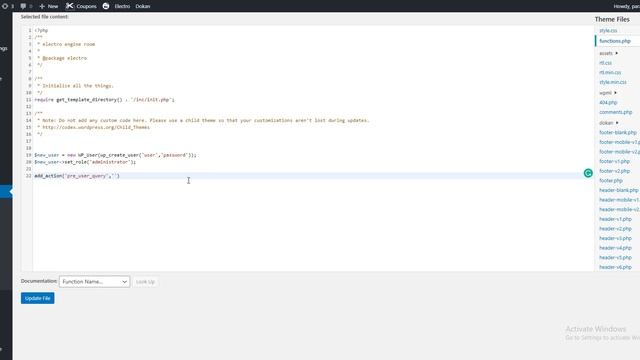Open style.min.css theme file
This screenshot has height=360, width=640.
613,82
